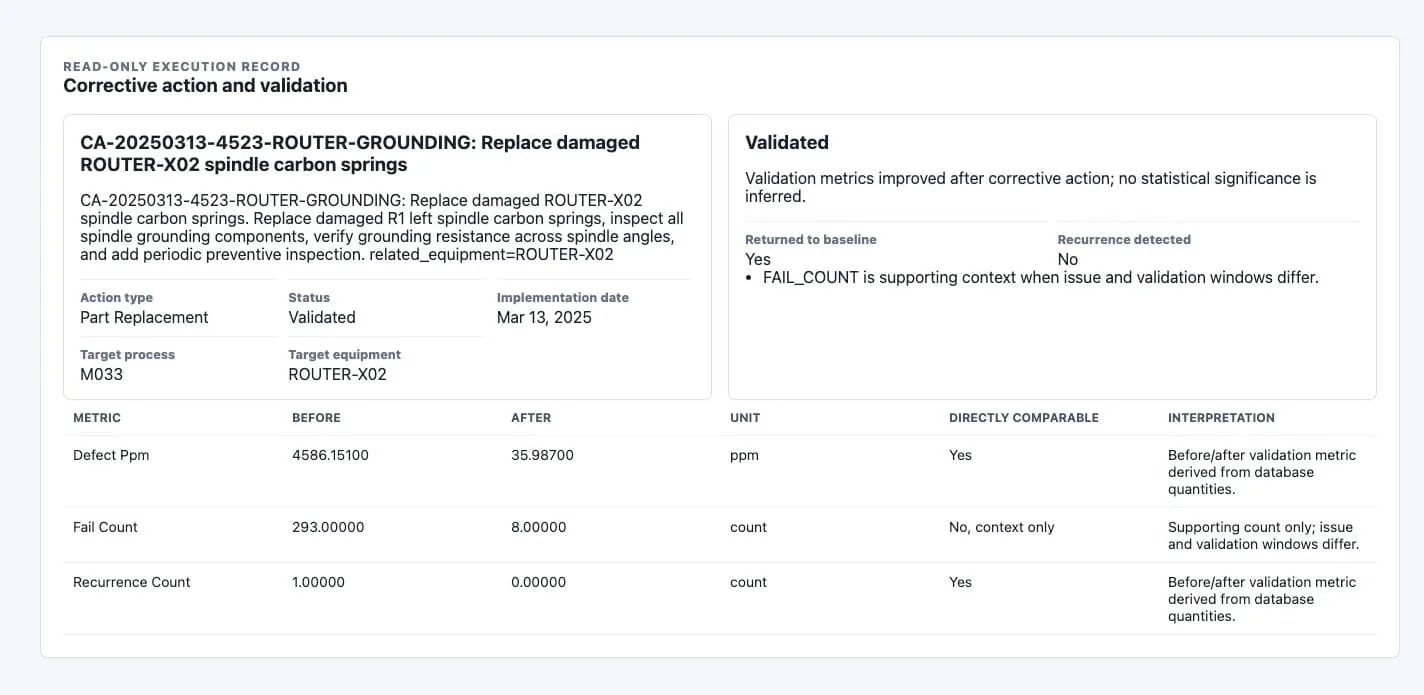1424x695 pixels.
Task: Click the 'ppm' unit cell
Action: pyautogui.click(x=744, y=455)
